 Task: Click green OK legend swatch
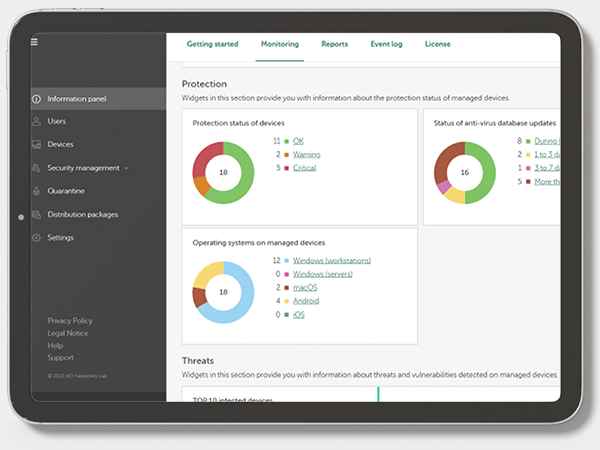click(x=287, y=142)
